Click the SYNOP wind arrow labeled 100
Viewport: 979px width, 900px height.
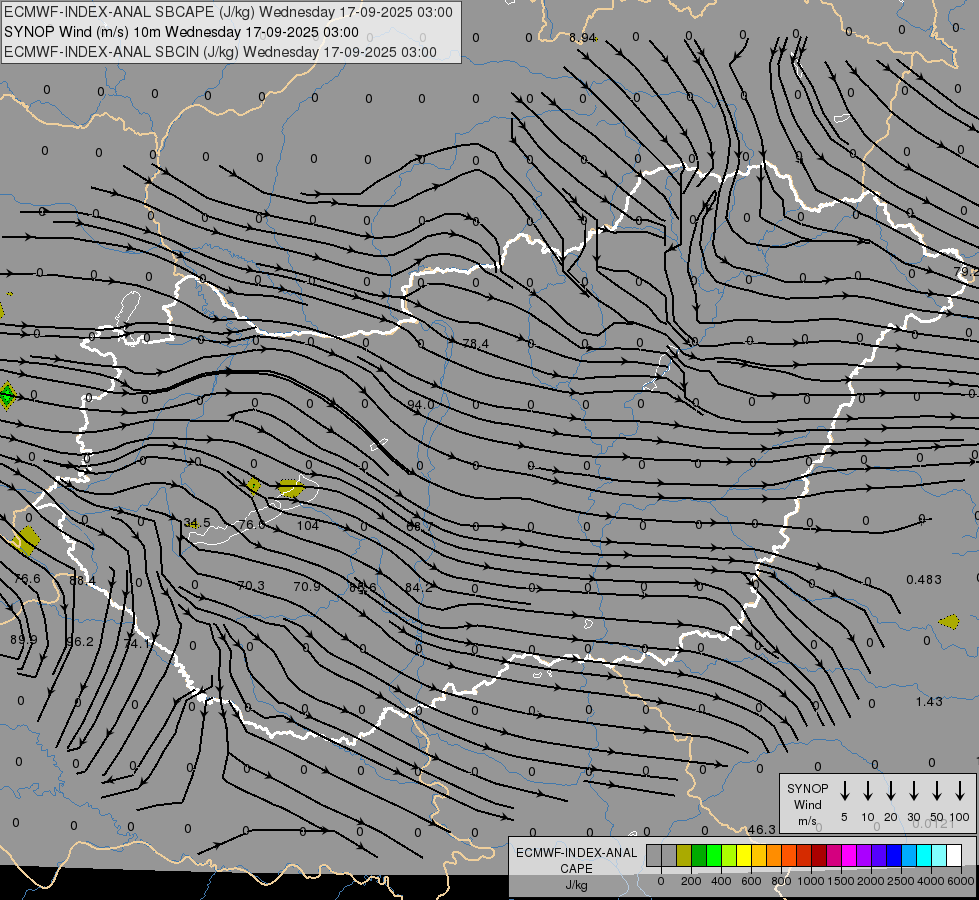[960, 791]
